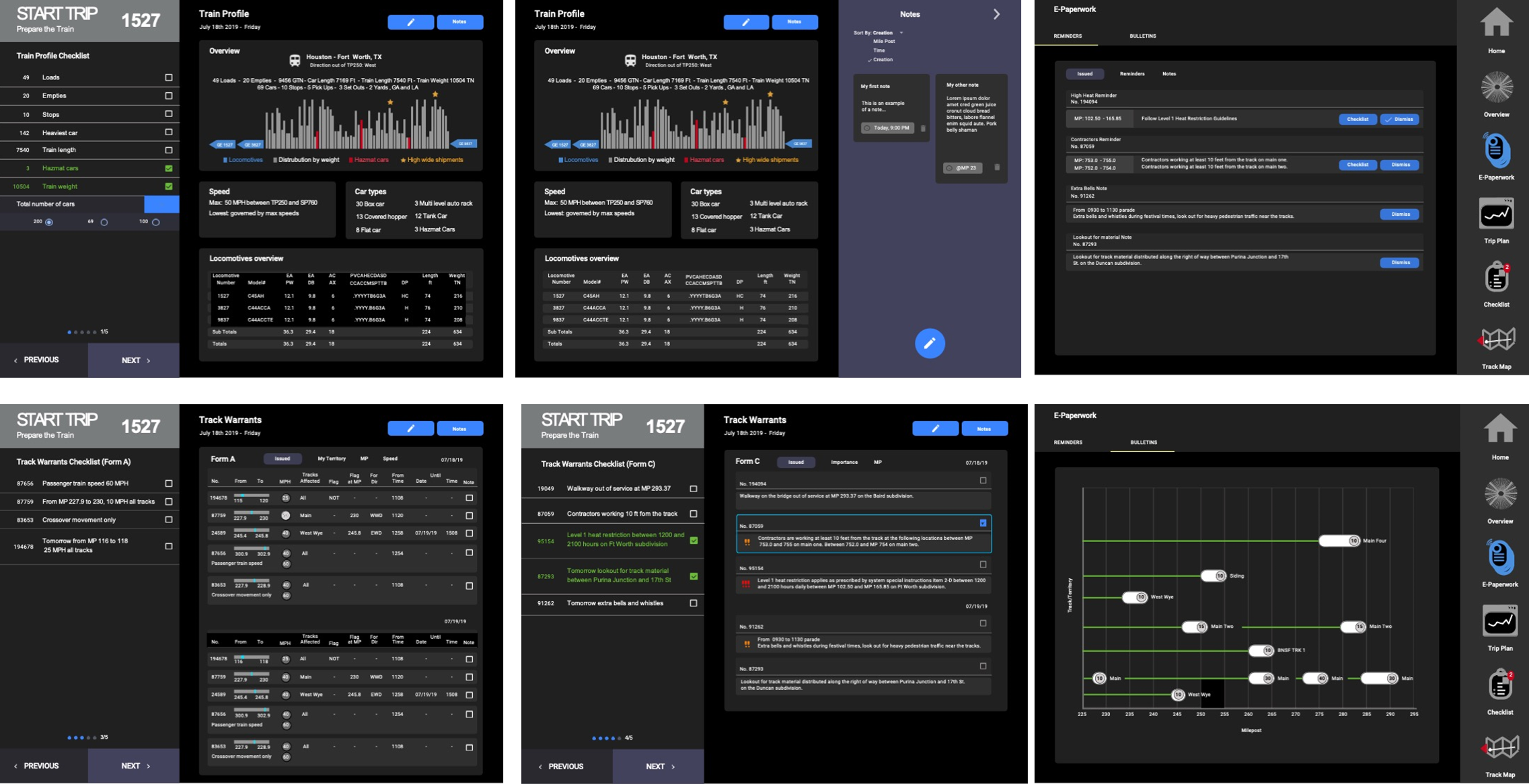Click trash icon on 'My other note'

point(997,167)
